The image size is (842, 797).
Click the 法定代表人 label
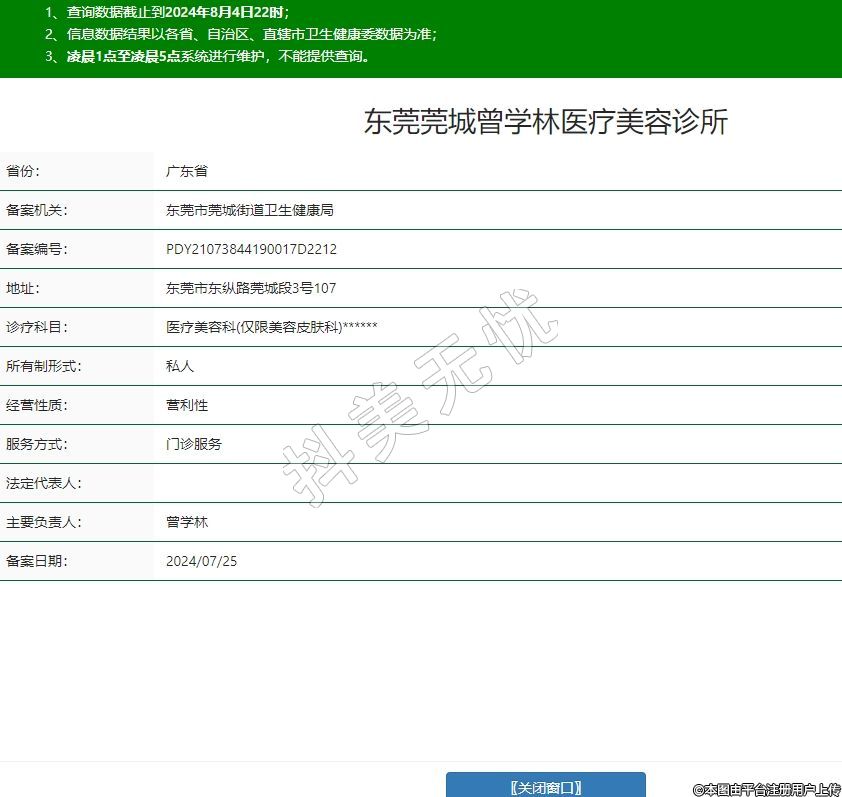click(x=43, y=483)
